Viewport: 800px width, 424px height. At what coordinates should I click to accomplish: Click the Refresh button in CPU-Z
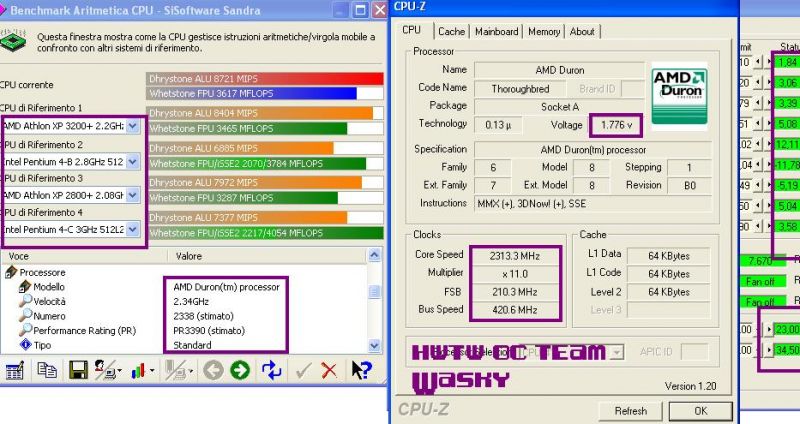click(x=631, y=411)
